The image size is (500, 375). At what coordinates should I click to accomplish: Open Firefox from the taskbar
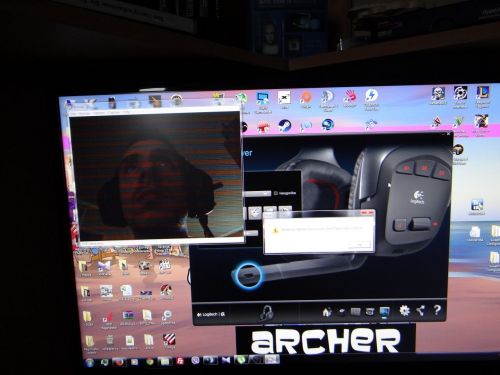[x=119, y=362]
